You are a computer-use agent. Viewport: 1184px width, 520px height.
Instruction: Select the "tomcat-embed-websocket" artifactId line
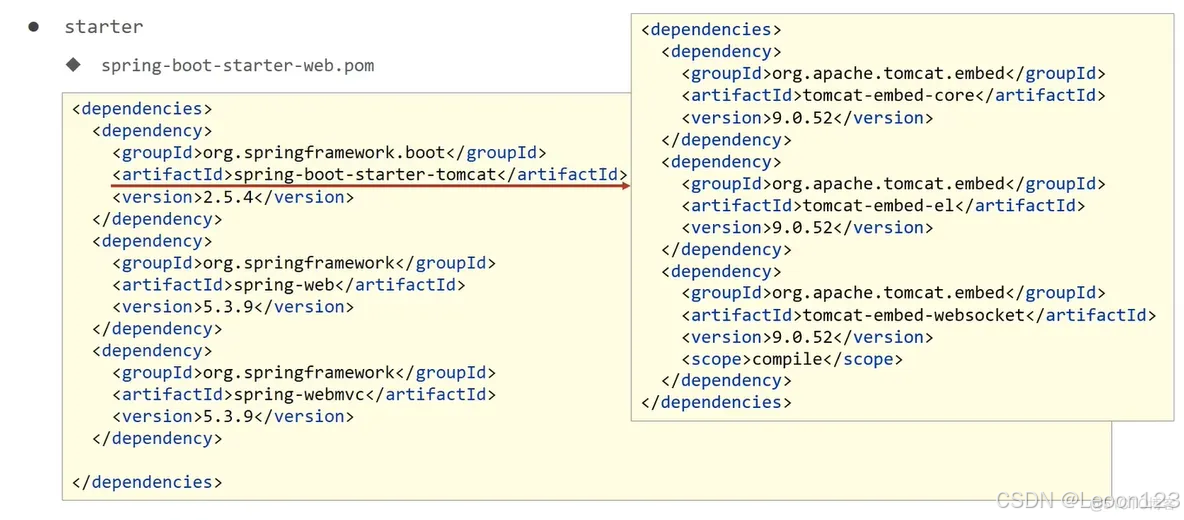pos(919,315)
